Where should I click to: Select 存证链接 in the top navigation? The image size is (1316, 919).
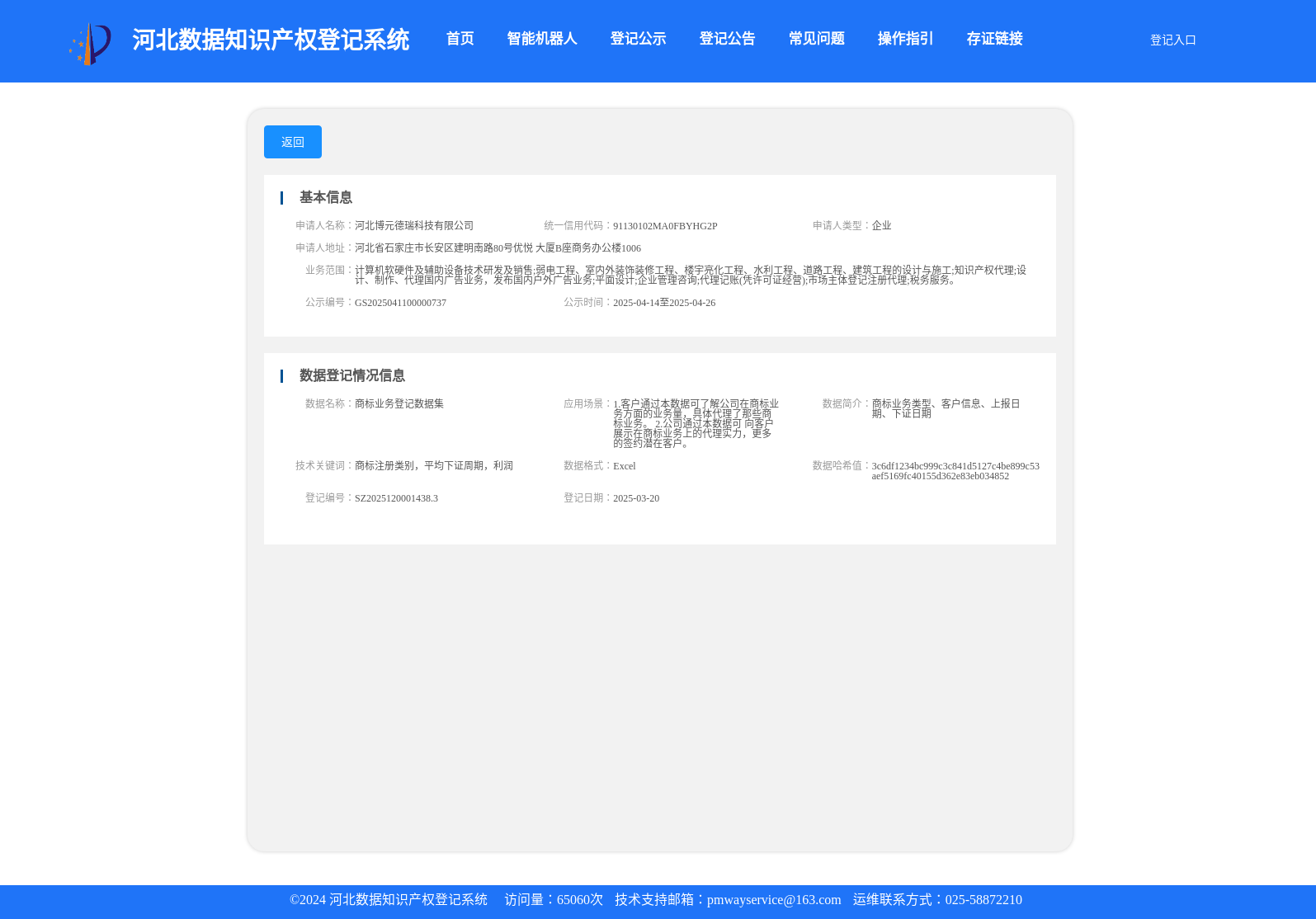(994, 39)
